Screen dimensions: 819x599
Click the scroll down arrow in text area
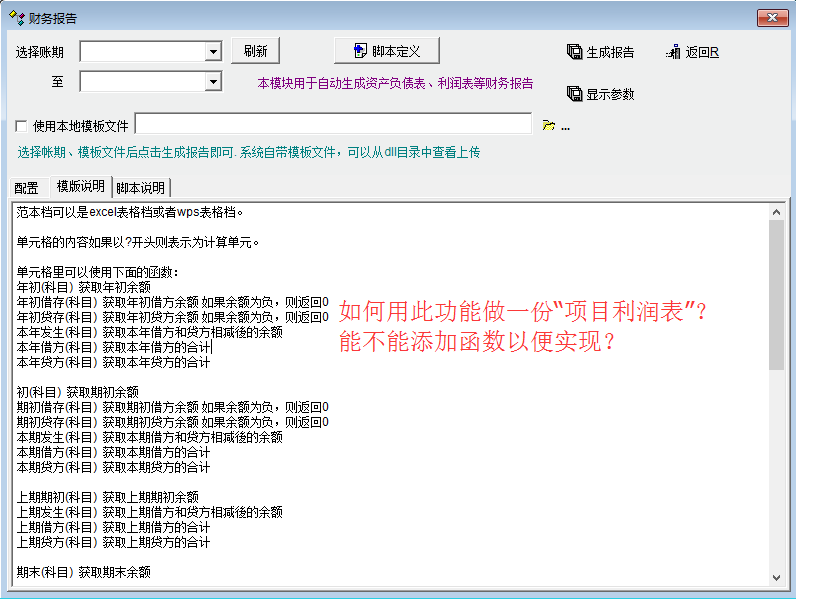tap(776, 577)
